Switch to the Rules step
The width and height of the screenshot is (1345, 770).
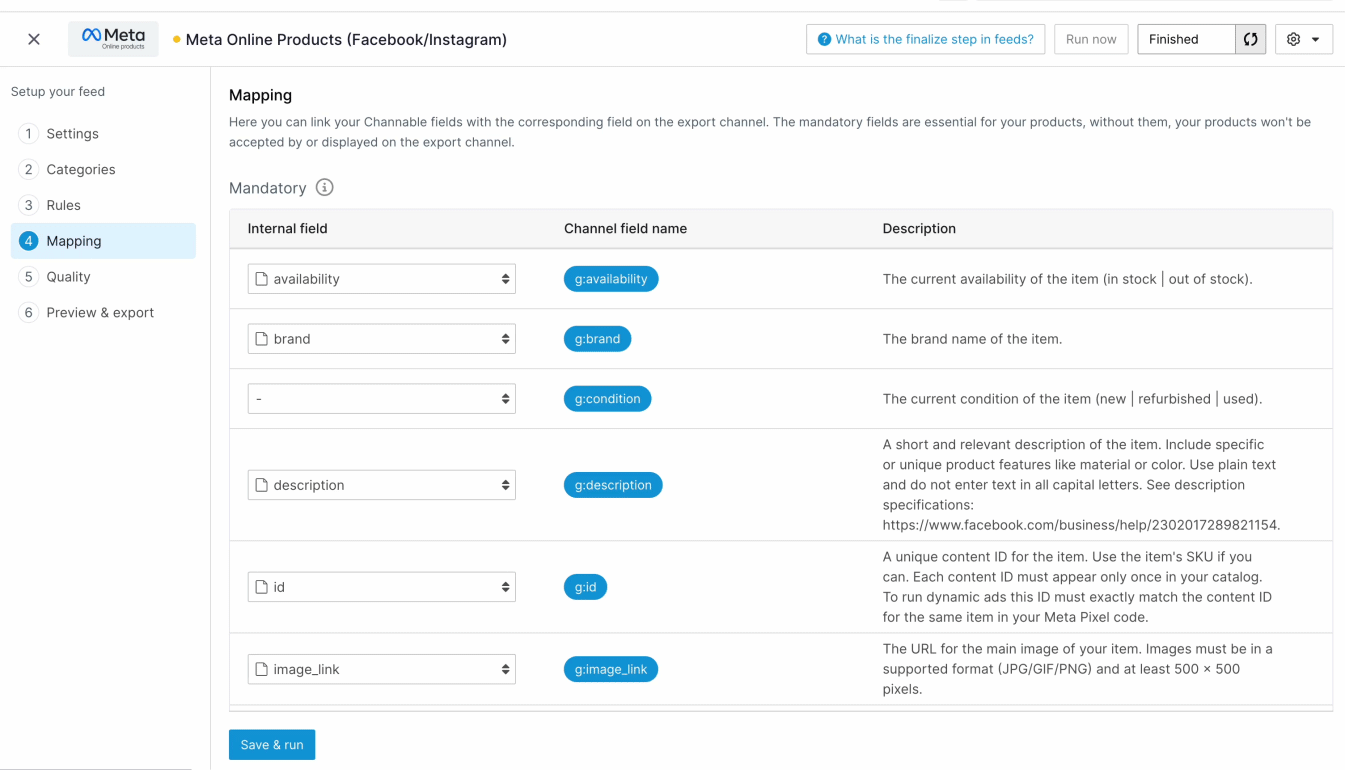[63, 205]
